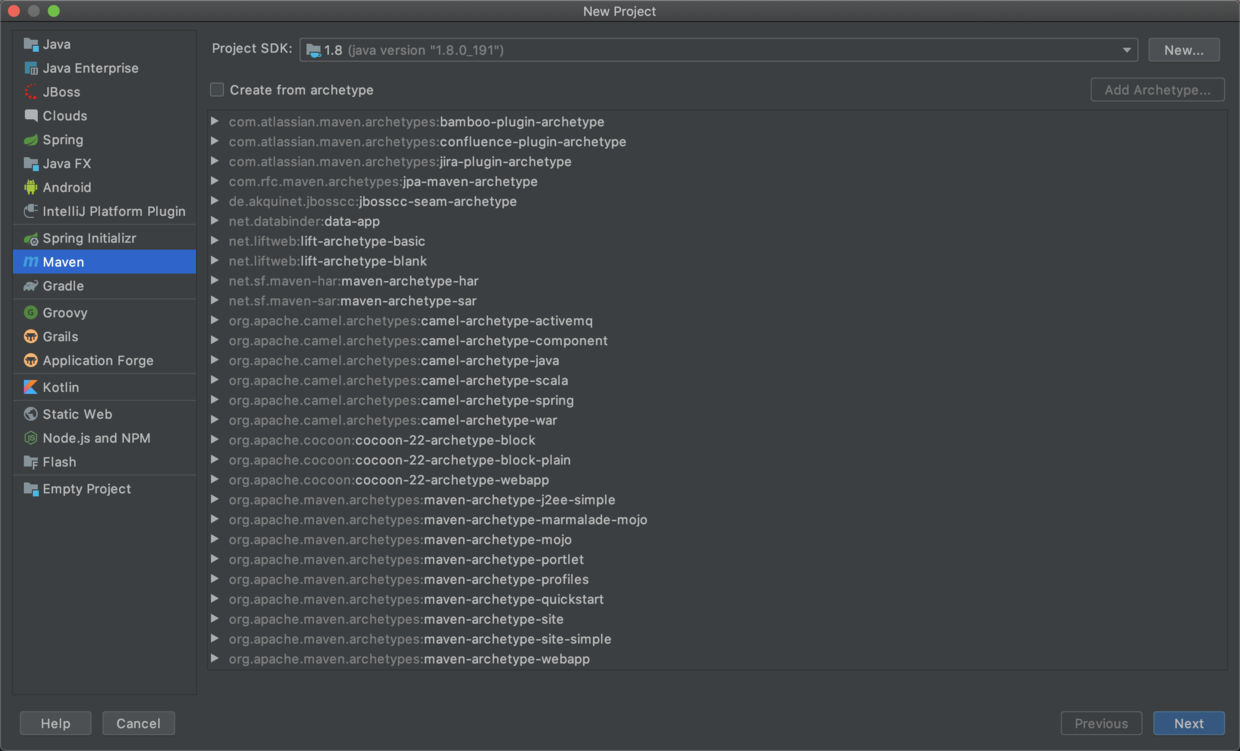Viewport: 1240px width, 751px height.
Task: Select Empty Project option
Action: click(104, 489)
